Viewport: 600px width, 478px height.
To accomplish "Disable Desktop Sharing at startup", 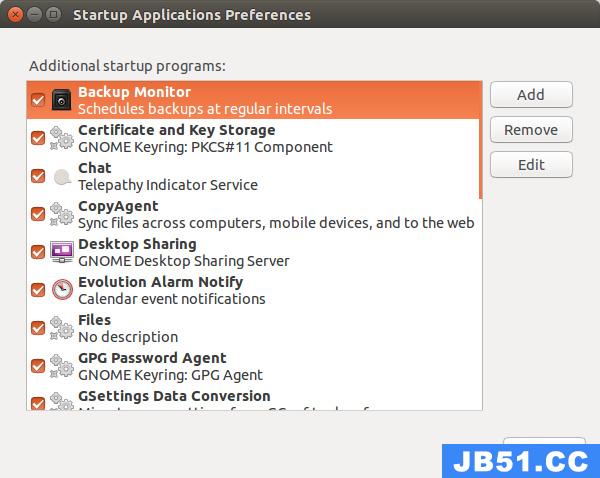I will click(x=38, y=252).
